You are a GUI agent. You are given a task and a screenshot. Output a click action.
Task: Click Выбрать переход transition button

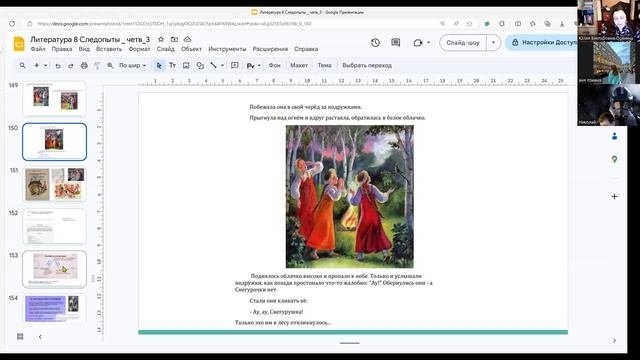point(367,65)
